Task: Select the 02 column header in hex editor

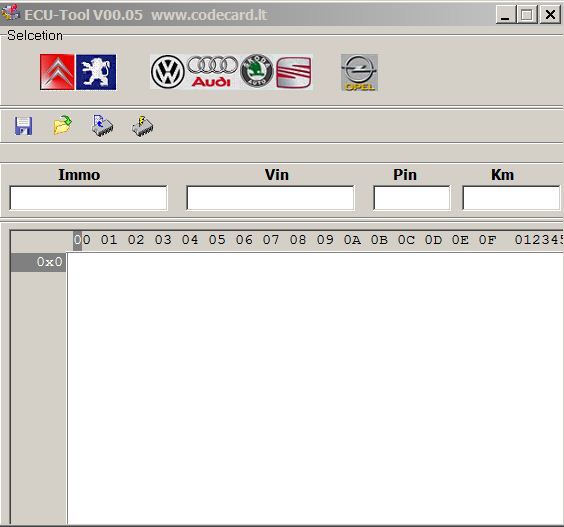Action: tap(136, 240)
